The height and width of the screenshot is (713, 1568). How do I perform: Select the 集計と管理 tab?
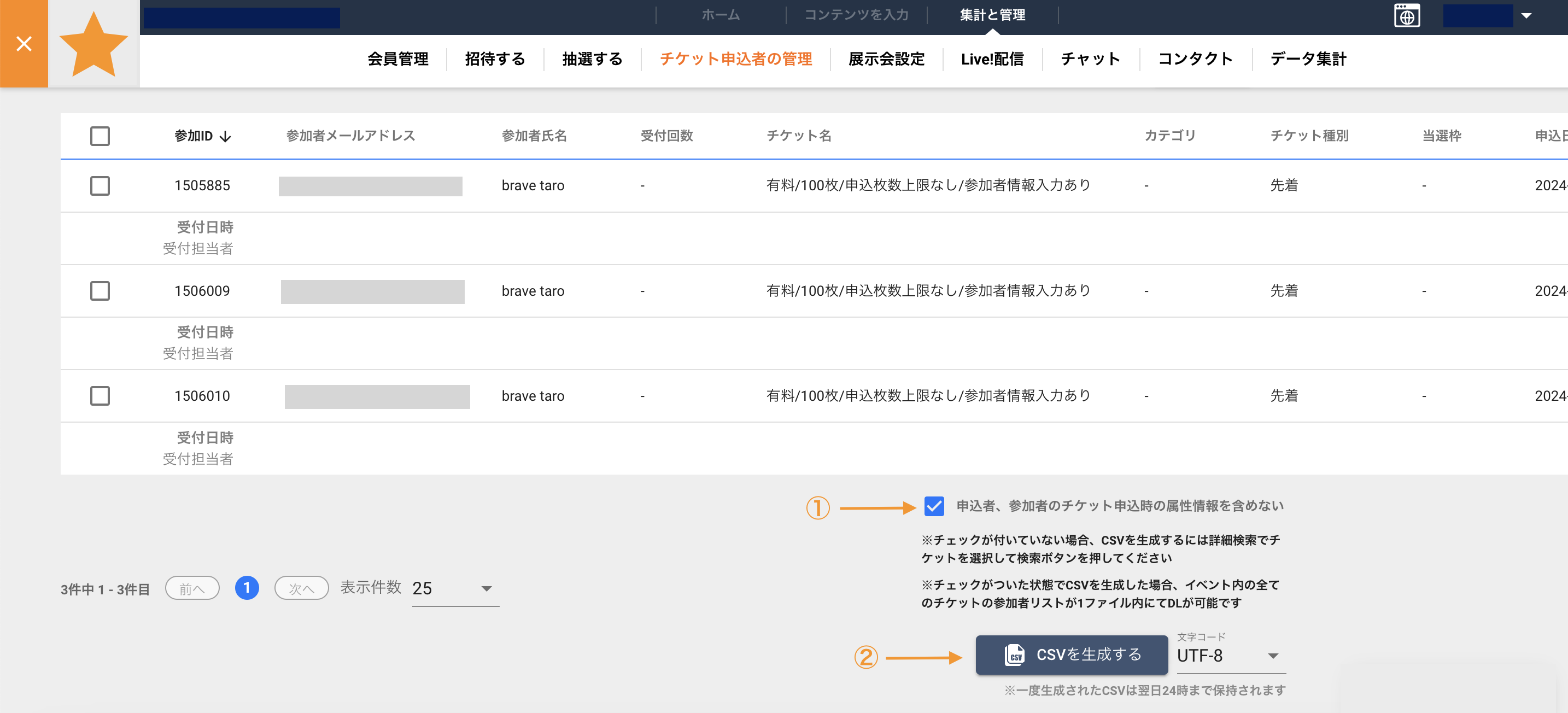(993, 15)
